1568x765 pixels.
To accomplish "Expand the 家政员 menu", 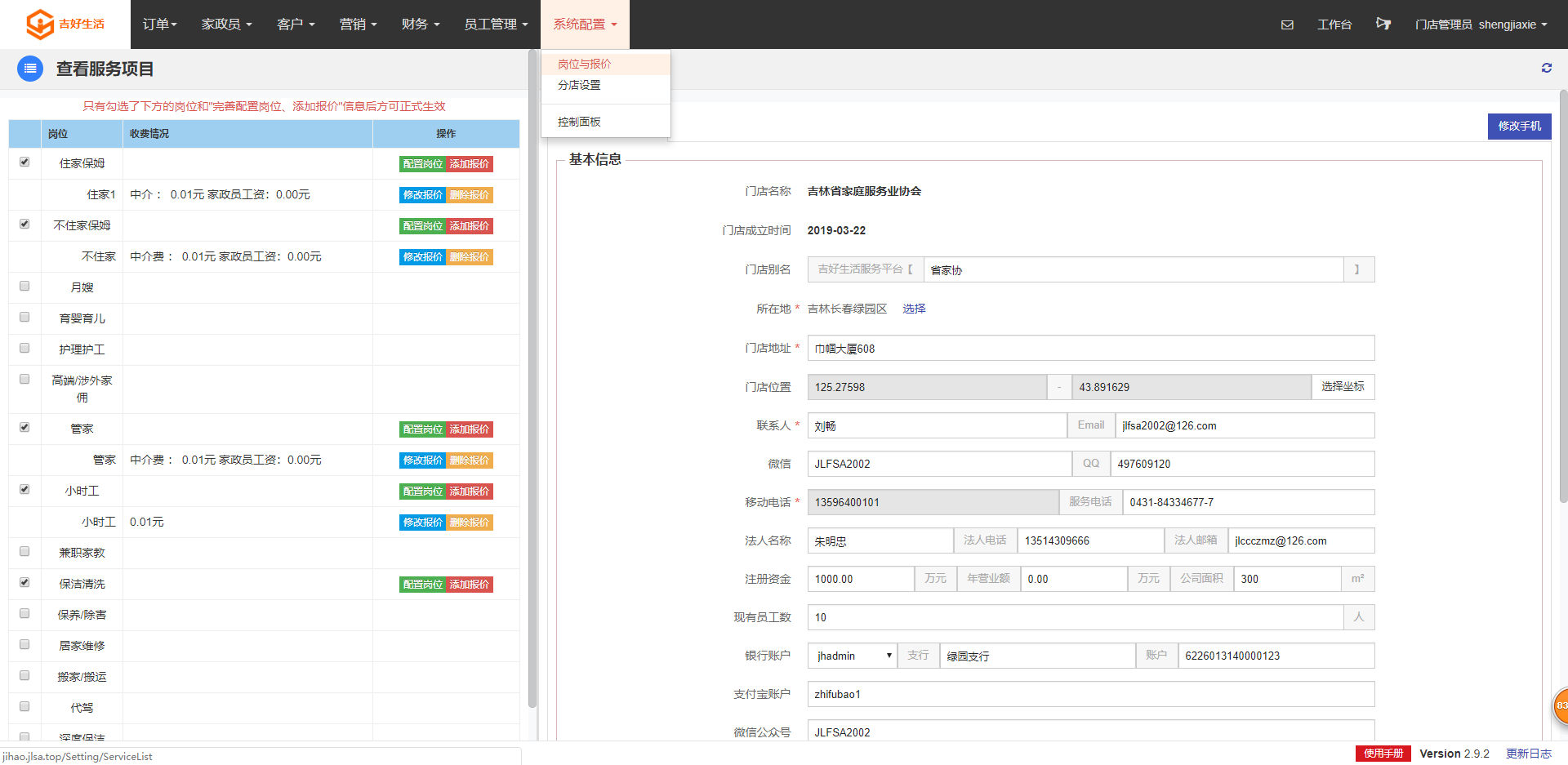I will tap(226, 24).
